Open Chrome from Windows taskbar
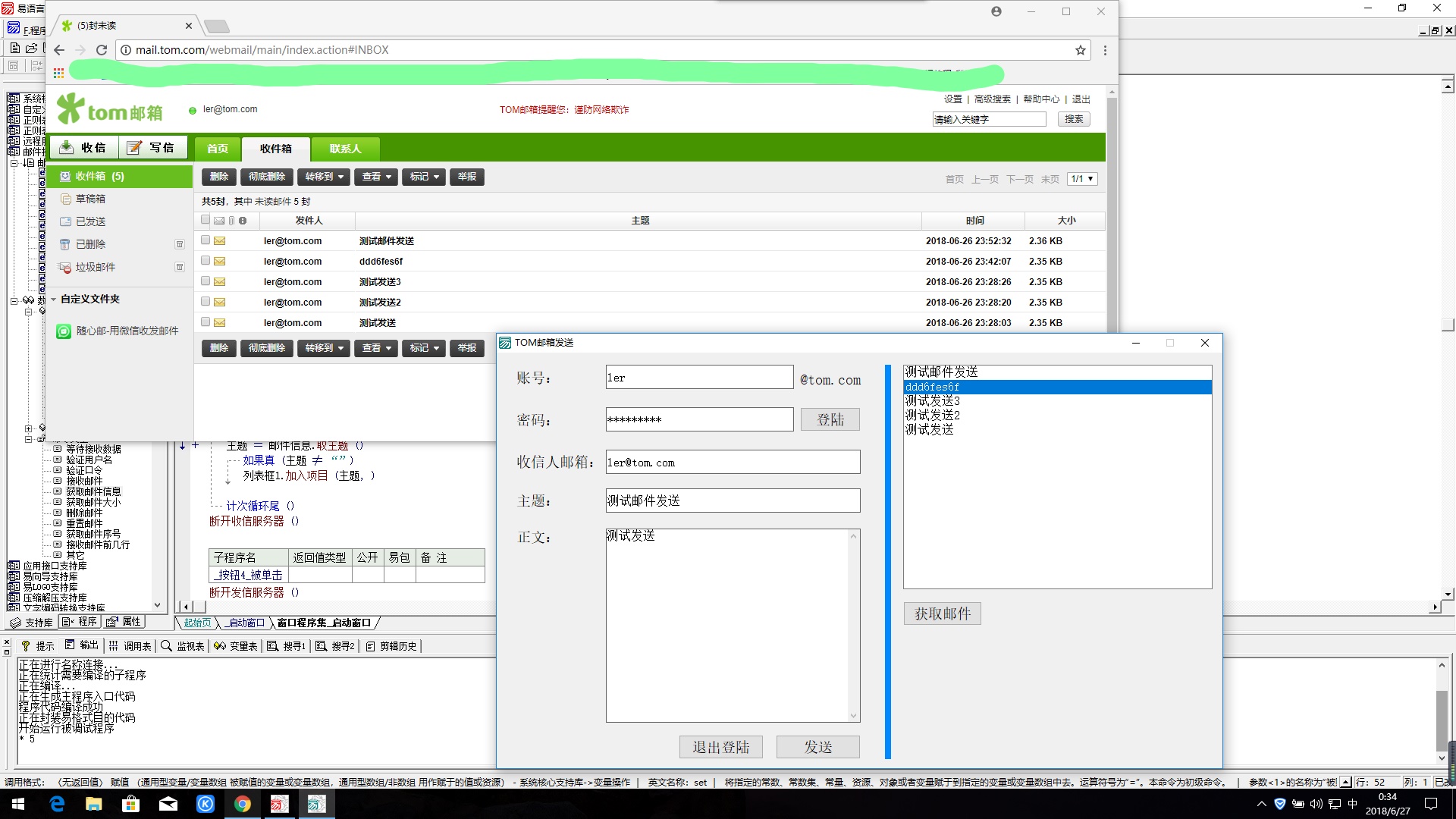This screenshot has width=1456, height=819. click(x=243, y=804)
